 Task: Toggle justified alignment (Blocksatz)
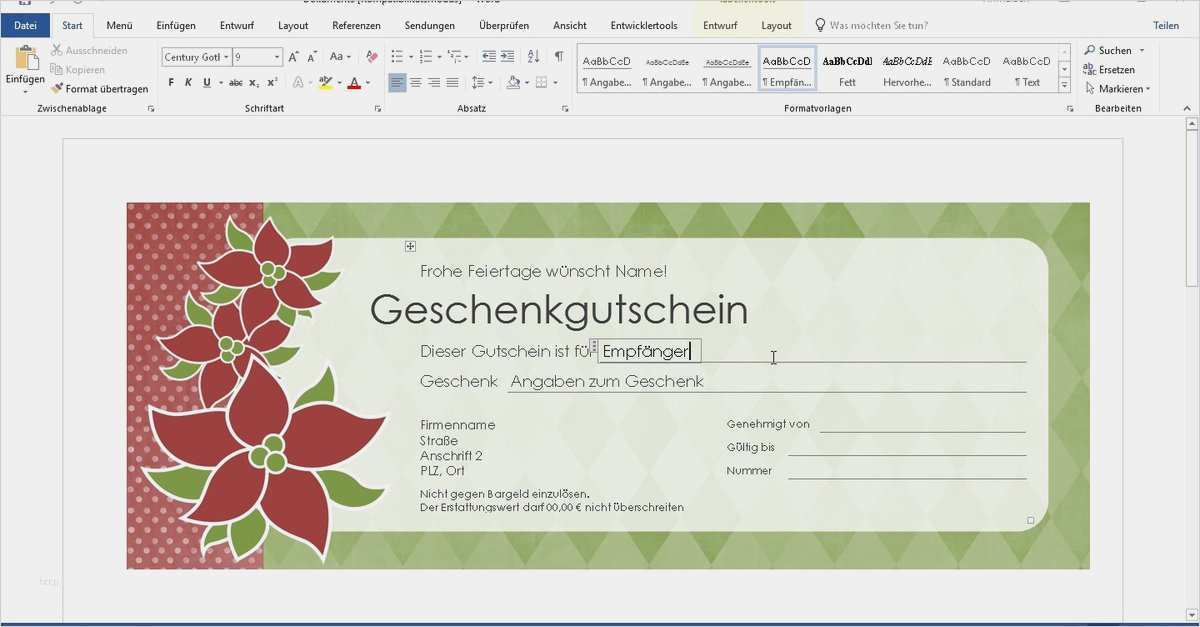click(451, 82)
